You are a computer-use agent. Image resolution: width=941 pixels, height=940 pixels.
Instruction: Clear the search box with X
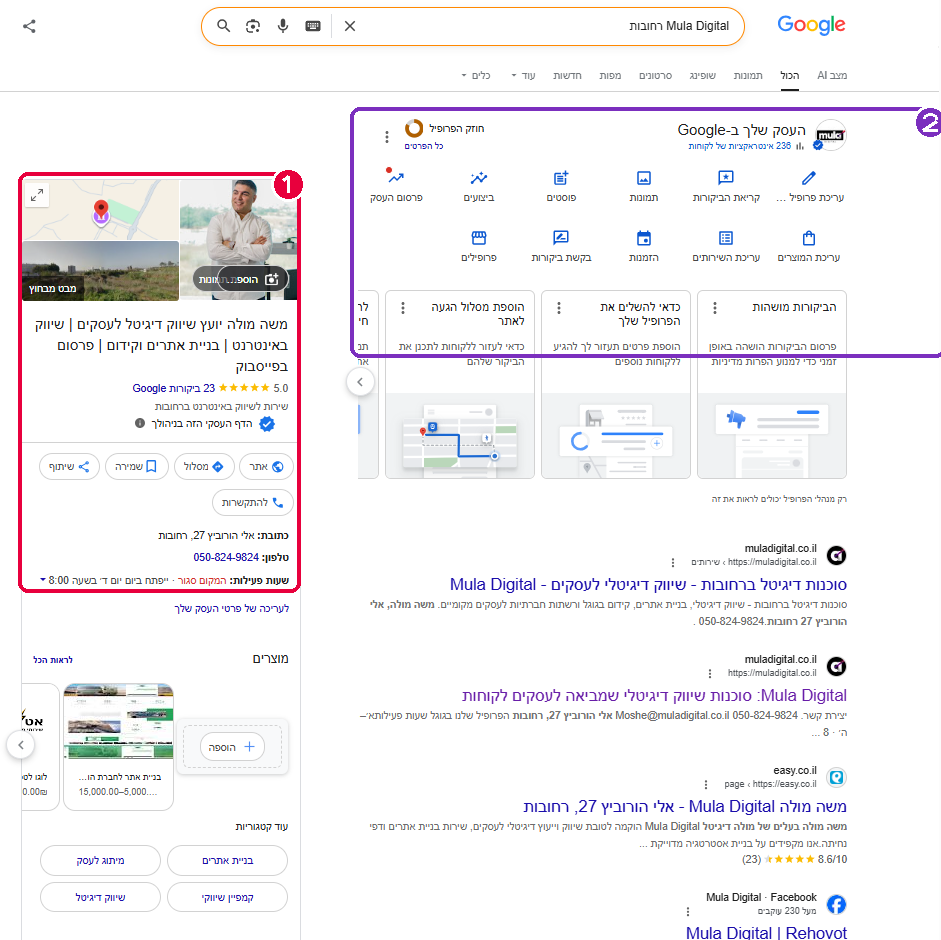click(x=350, y=26)
